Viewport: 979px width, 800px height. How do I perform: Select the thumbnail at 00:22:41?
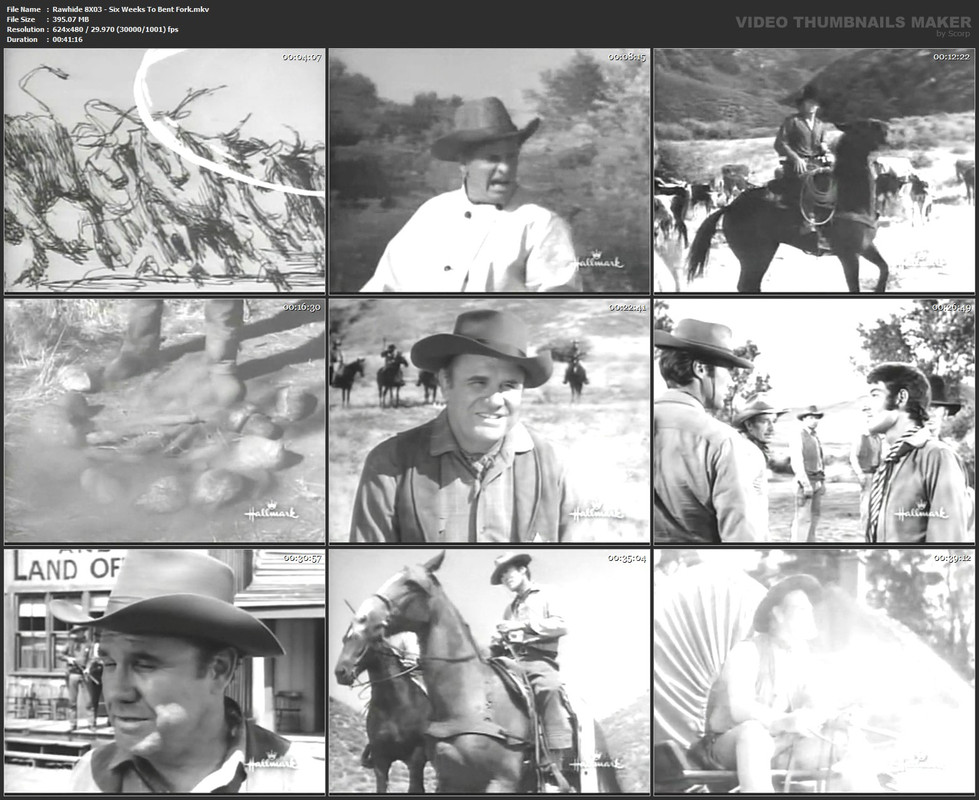[x=490, y=421]
